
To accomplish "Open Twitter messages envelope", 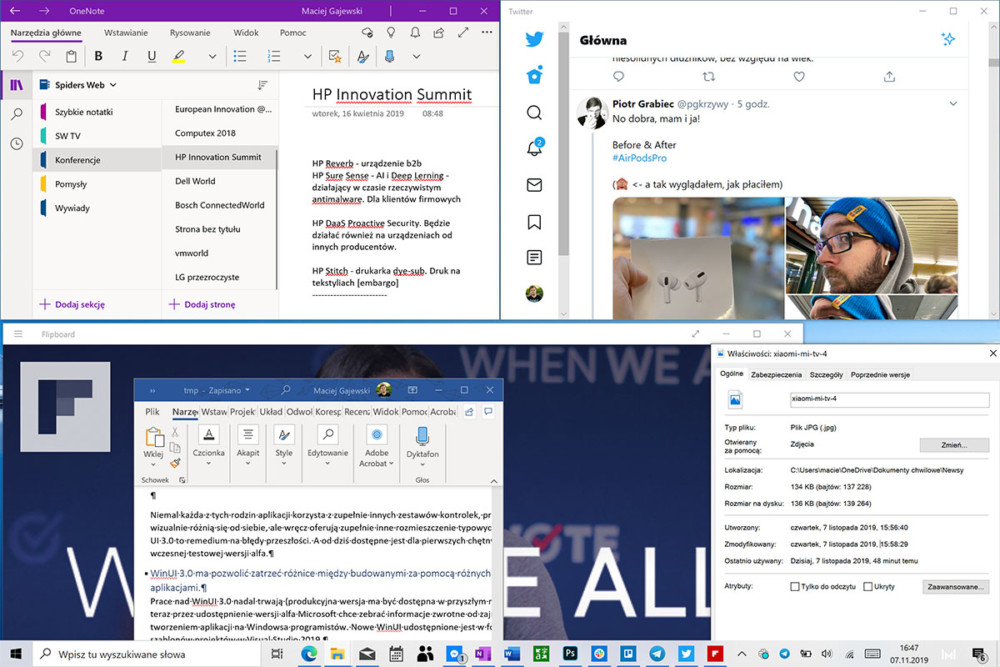I will pyautogui.click(x=534, y=185).
